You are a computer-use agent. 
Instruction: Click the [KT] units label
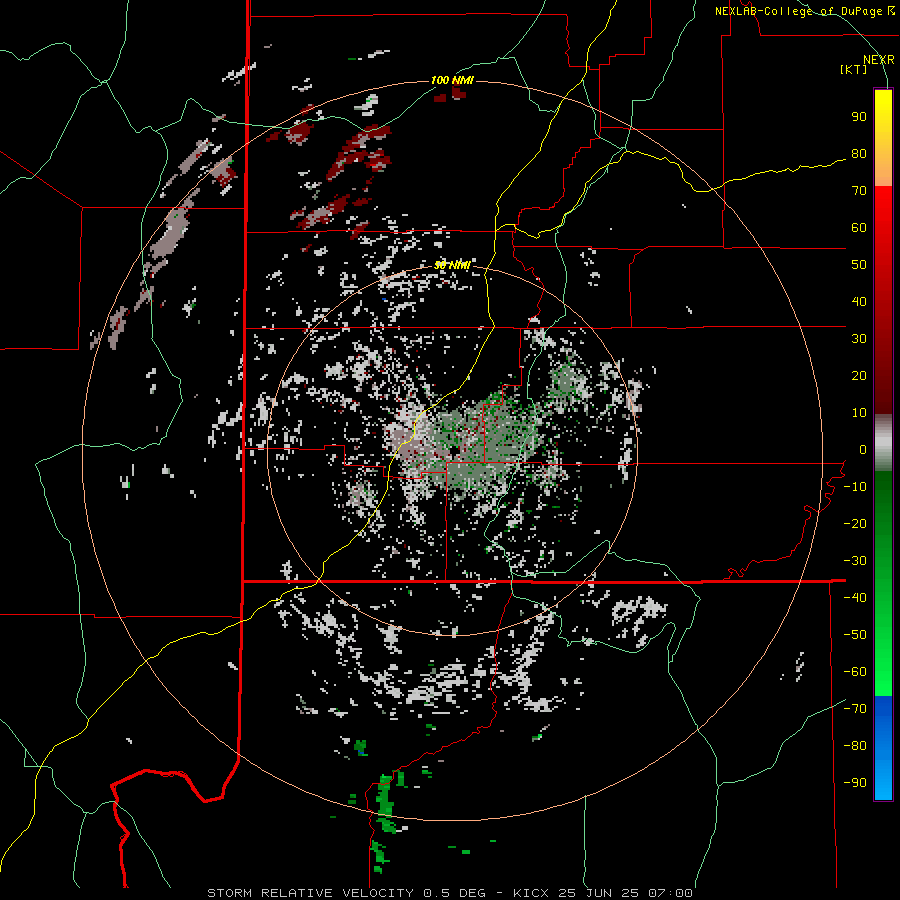point(854,69)
